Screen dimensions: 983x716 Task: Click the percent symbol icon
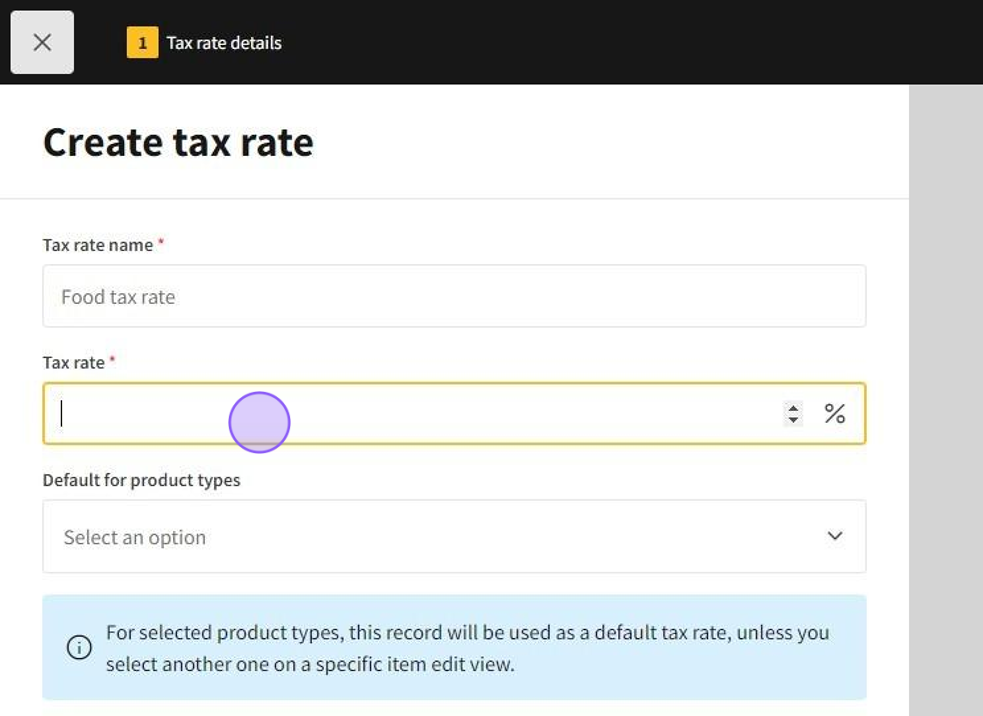coord(835,414)
